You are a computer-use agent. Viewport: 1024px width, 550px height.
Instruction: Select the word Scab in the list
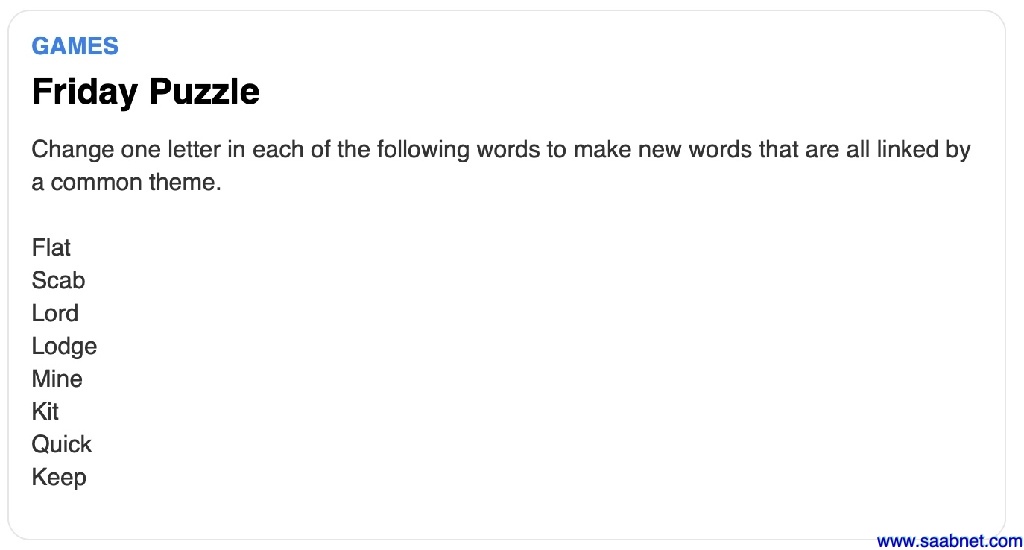pos(58,280)
